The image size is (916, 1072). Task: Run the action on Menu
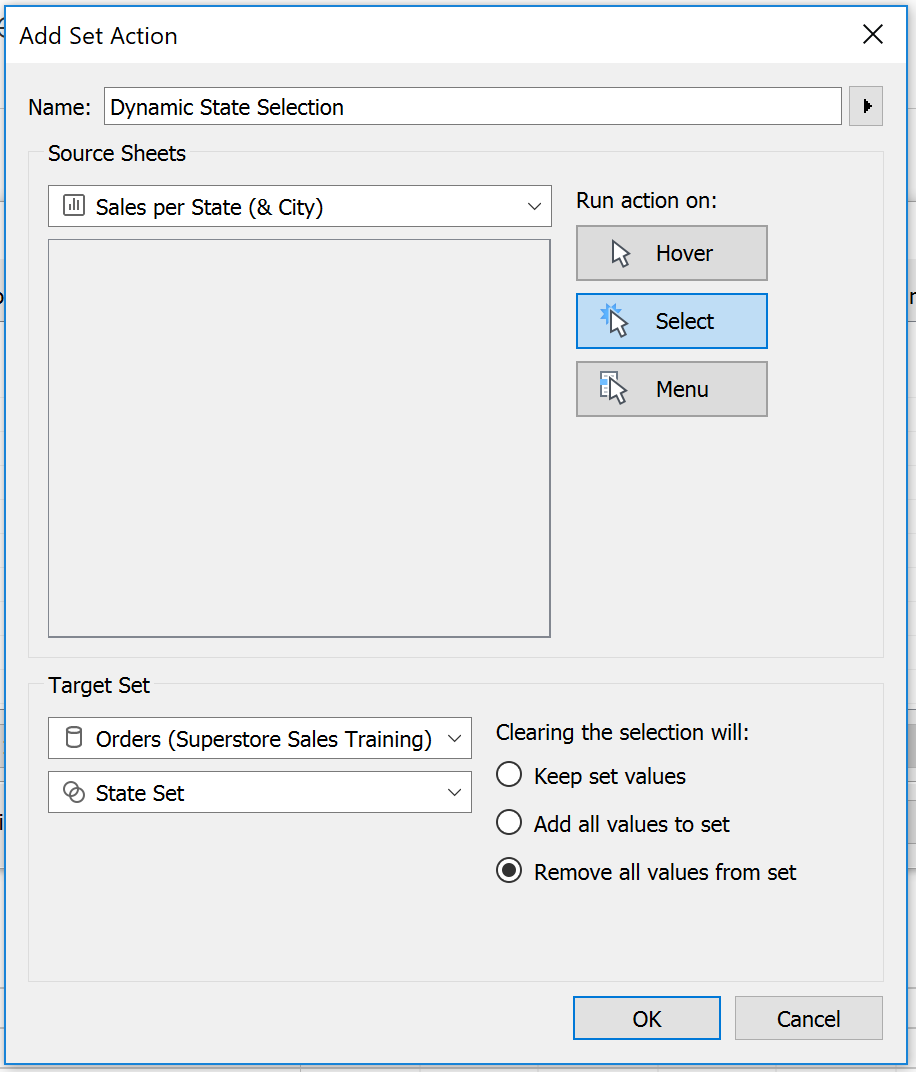671,389
